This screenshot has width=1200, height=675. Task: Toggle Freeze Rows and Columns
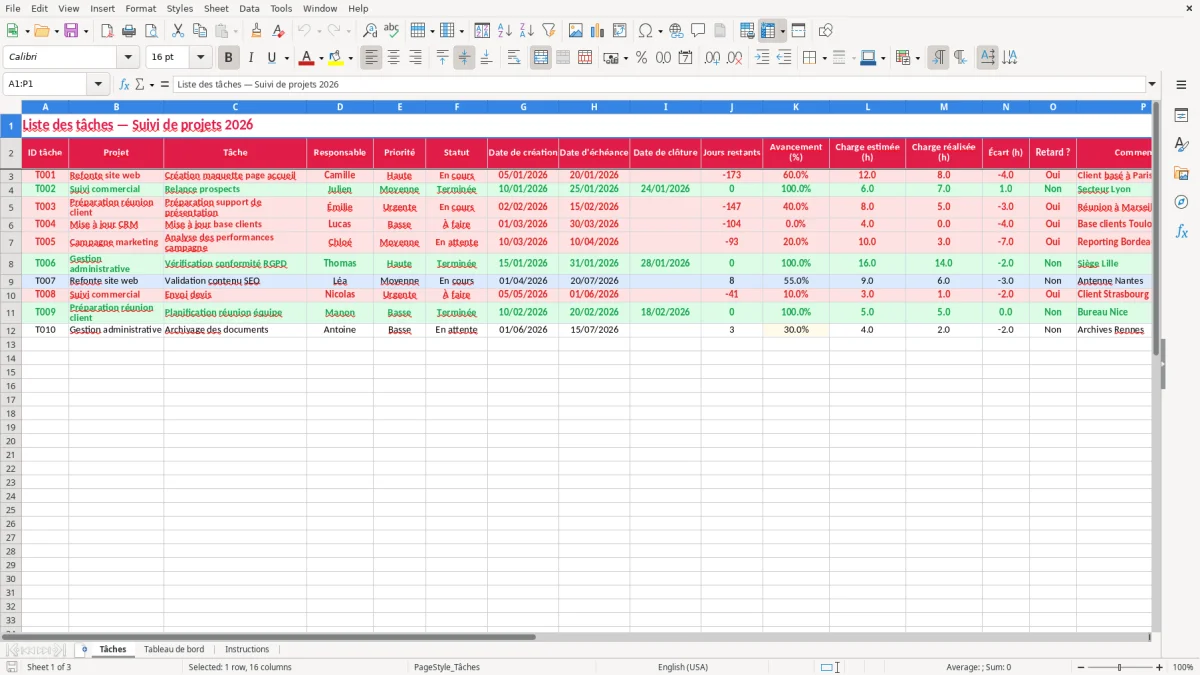pos(768,31)
